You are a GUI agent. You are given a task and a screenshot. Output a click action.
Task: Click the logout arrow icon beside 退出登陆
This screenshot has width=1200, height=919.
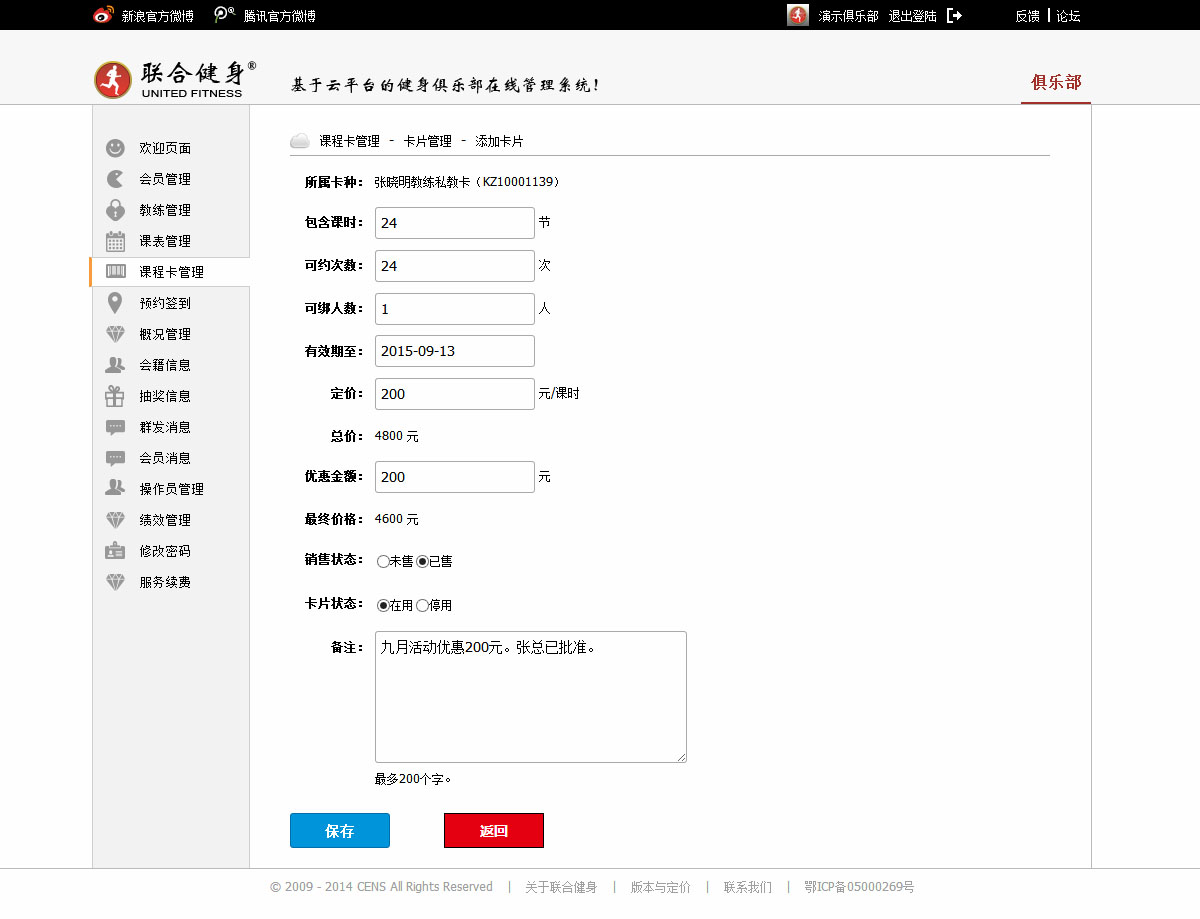954,15
